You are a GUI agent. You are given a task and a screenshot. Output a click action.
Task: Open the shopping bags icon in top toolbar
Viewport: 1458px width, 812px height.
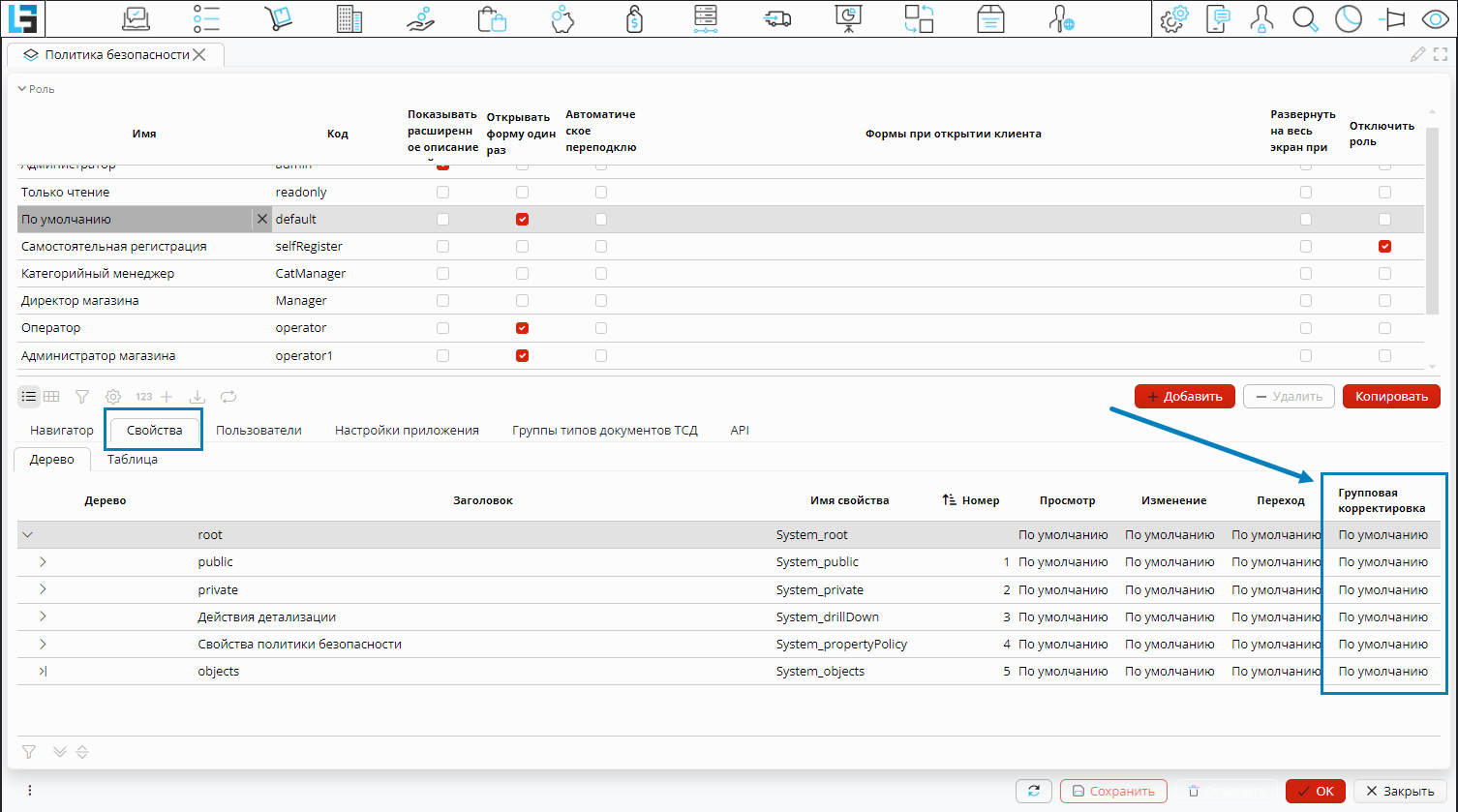(x=492, y=18)
